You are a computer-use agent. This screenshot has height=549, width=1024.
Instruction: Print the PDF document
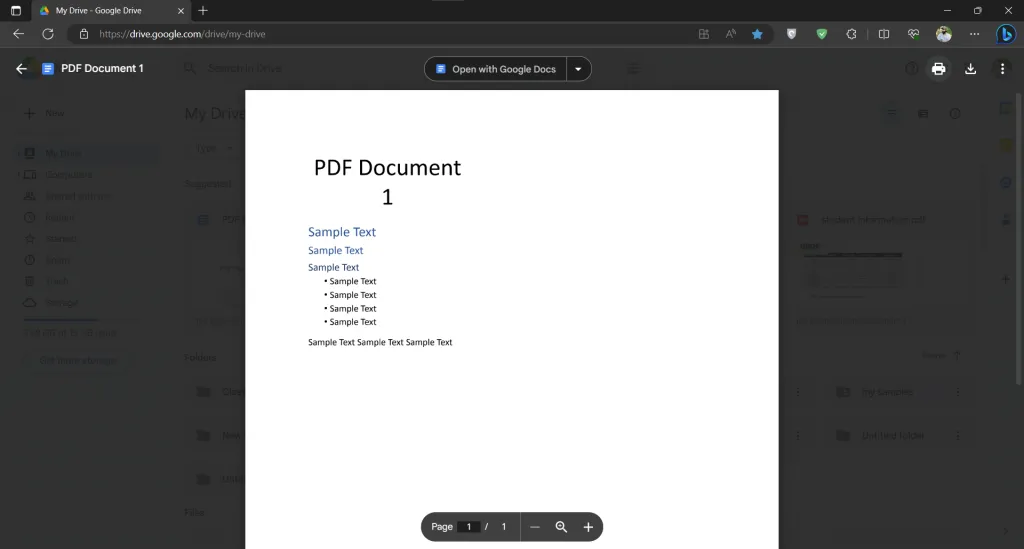(938, 69)
